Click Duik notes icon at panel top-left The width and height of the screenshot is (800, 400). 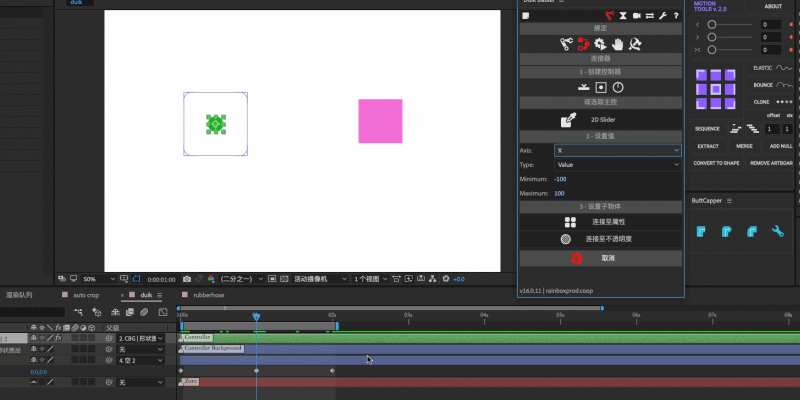click(526, 16)
